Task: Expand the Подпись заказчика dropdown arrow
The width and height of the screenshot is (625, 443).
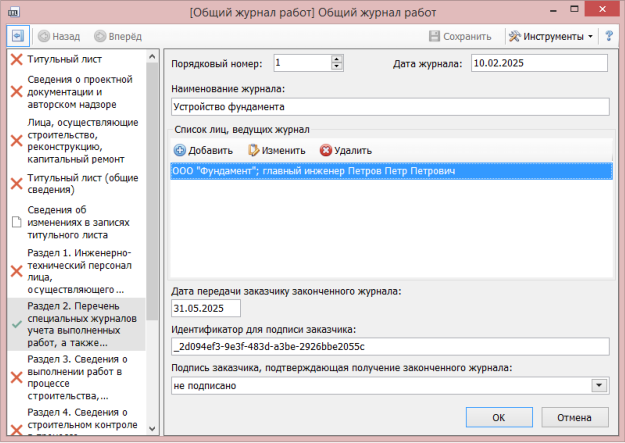Action: coord(599,386)
